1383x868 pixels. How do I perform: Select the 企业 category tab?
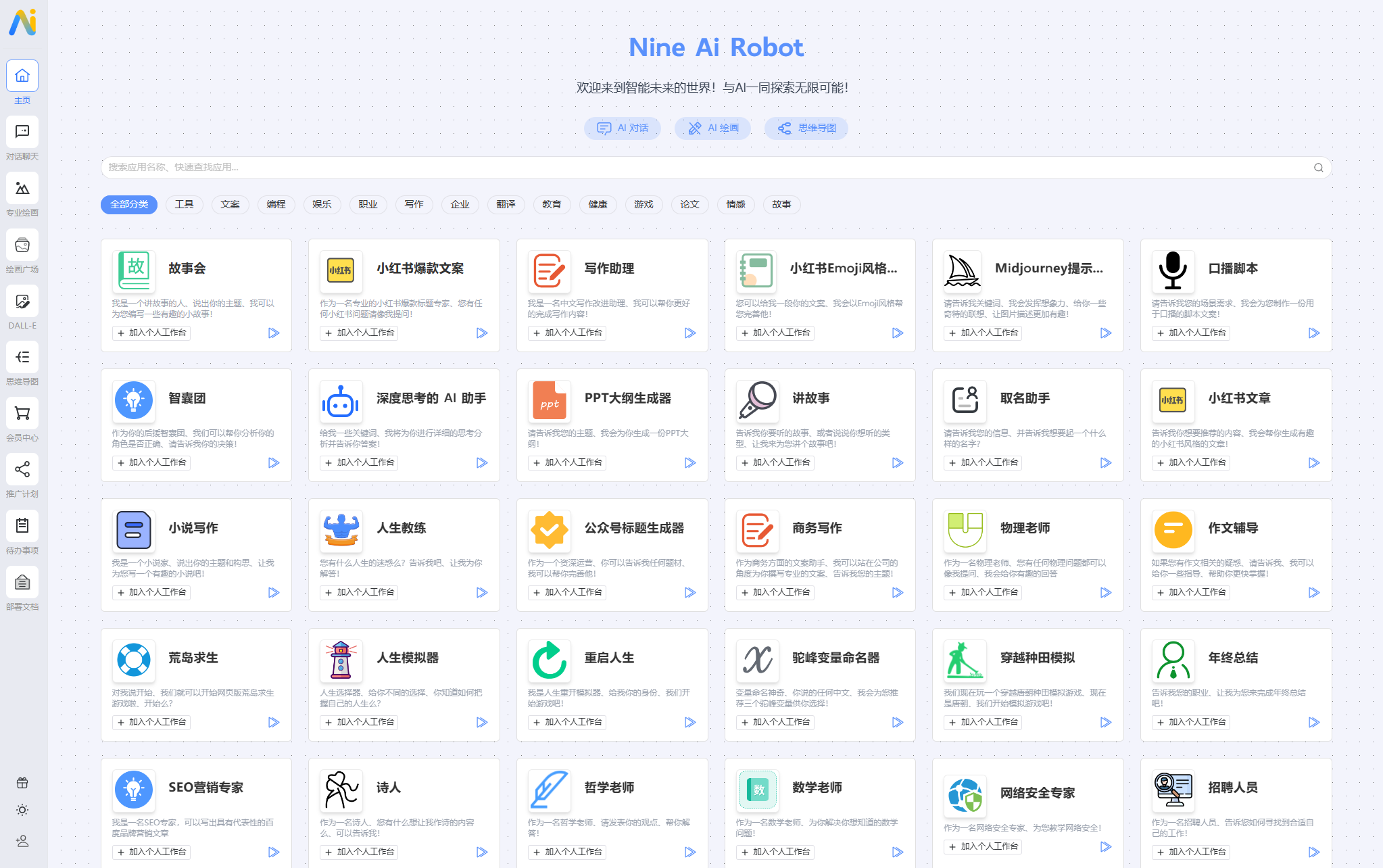(x=459, y=205)
